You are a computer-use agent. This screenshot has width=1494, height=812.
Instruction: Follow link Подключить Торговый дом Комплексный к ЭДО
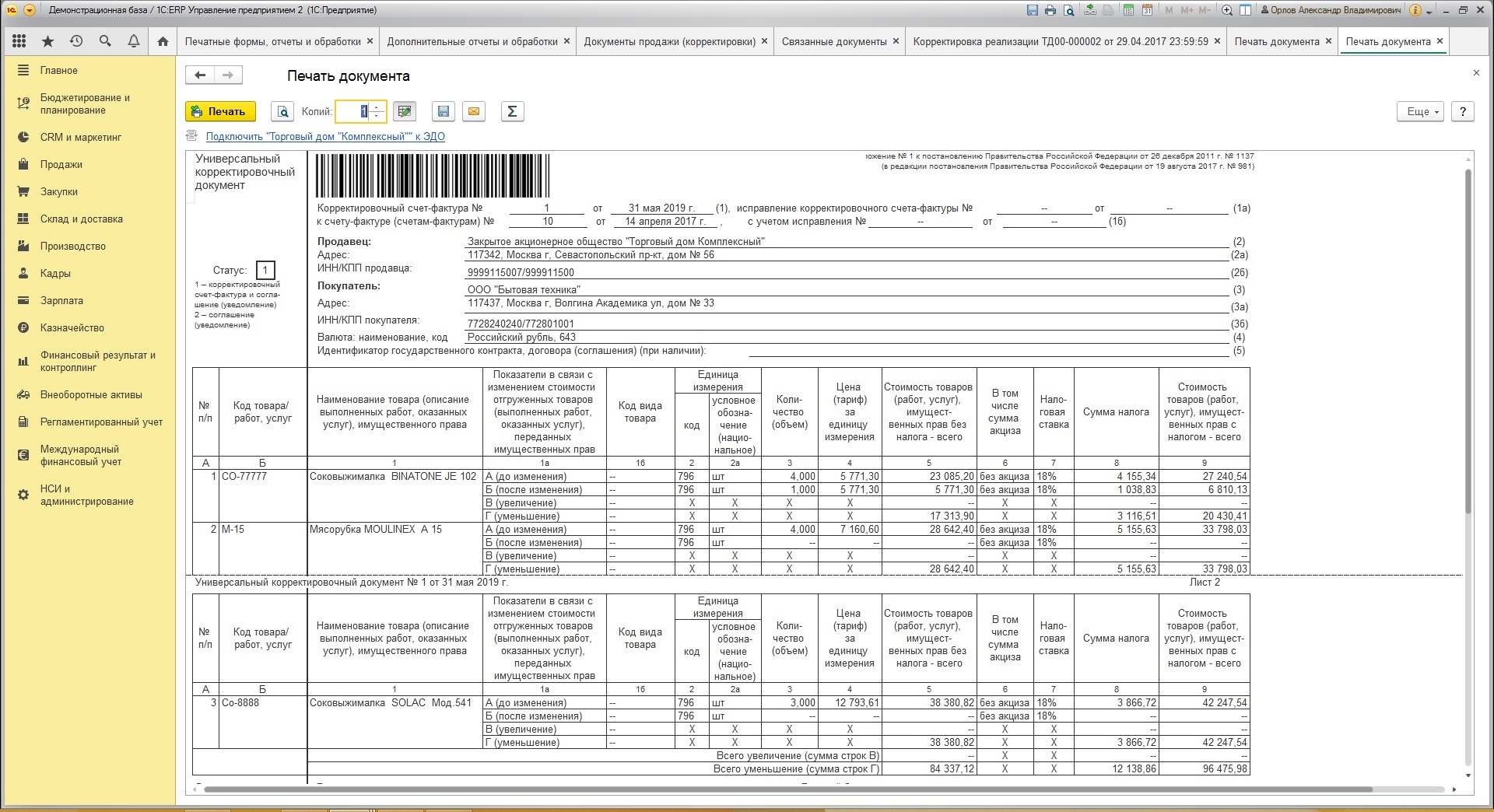(x=325, y=136)
